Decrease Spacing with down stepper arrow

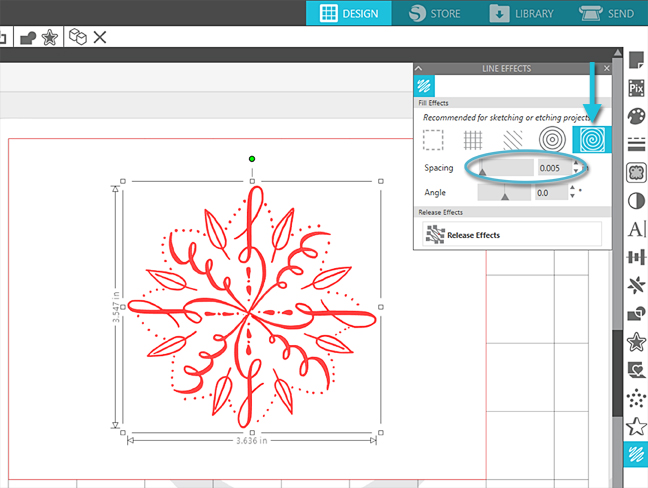[576, 171]
